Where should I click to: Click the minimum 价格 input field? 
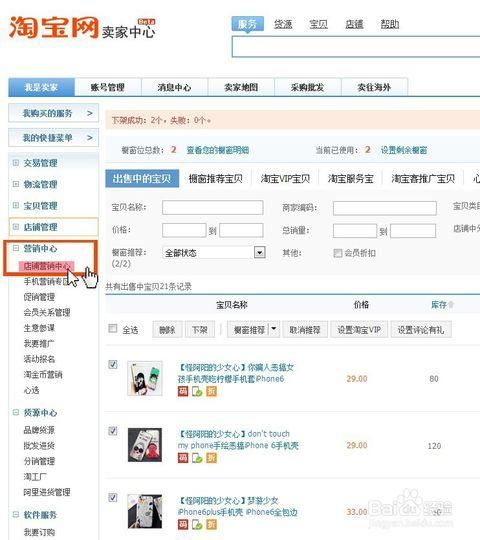(x=184, y=230)
